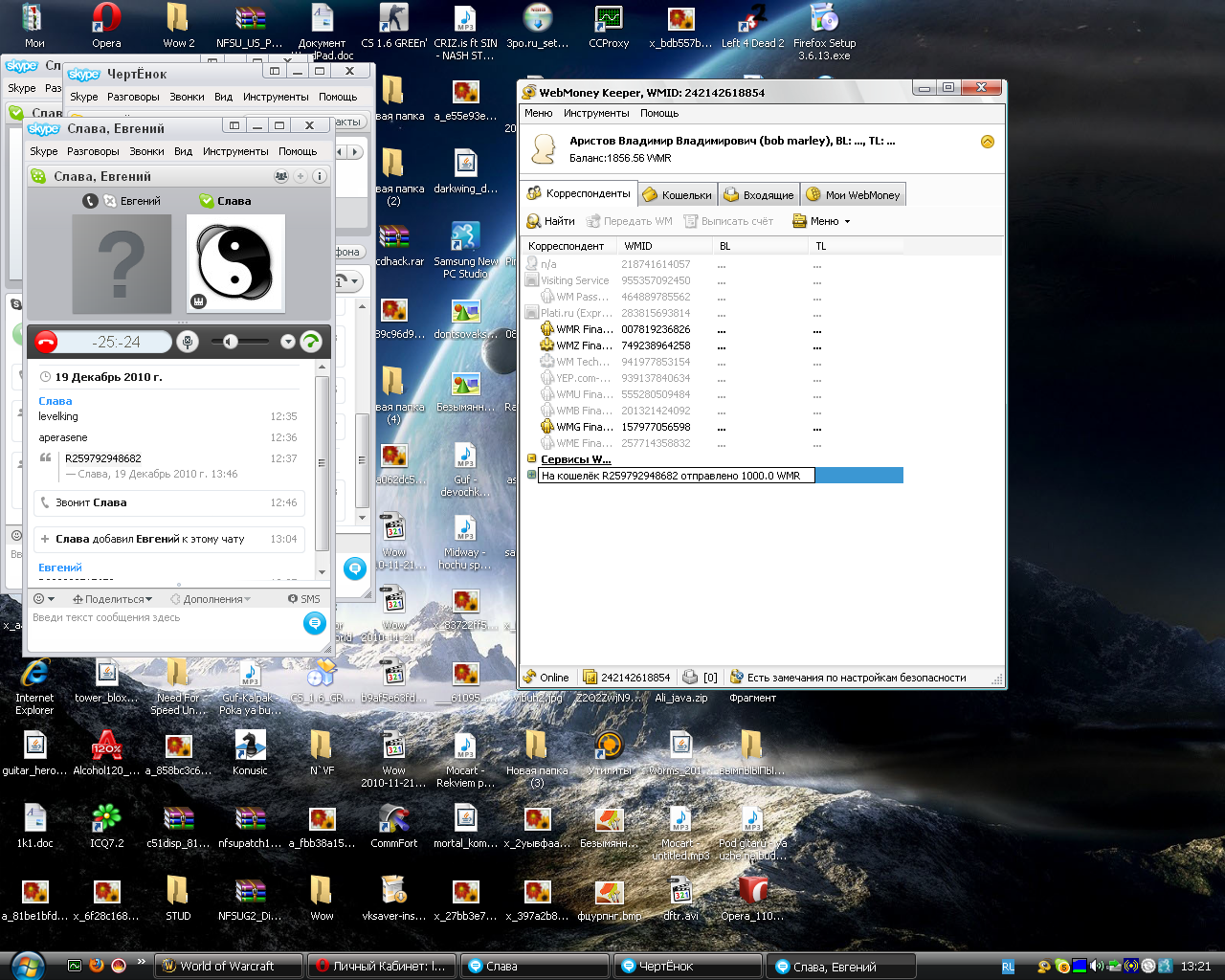
Task: Click the security settings warning in the status bar
Action: [x=847, y=678]
